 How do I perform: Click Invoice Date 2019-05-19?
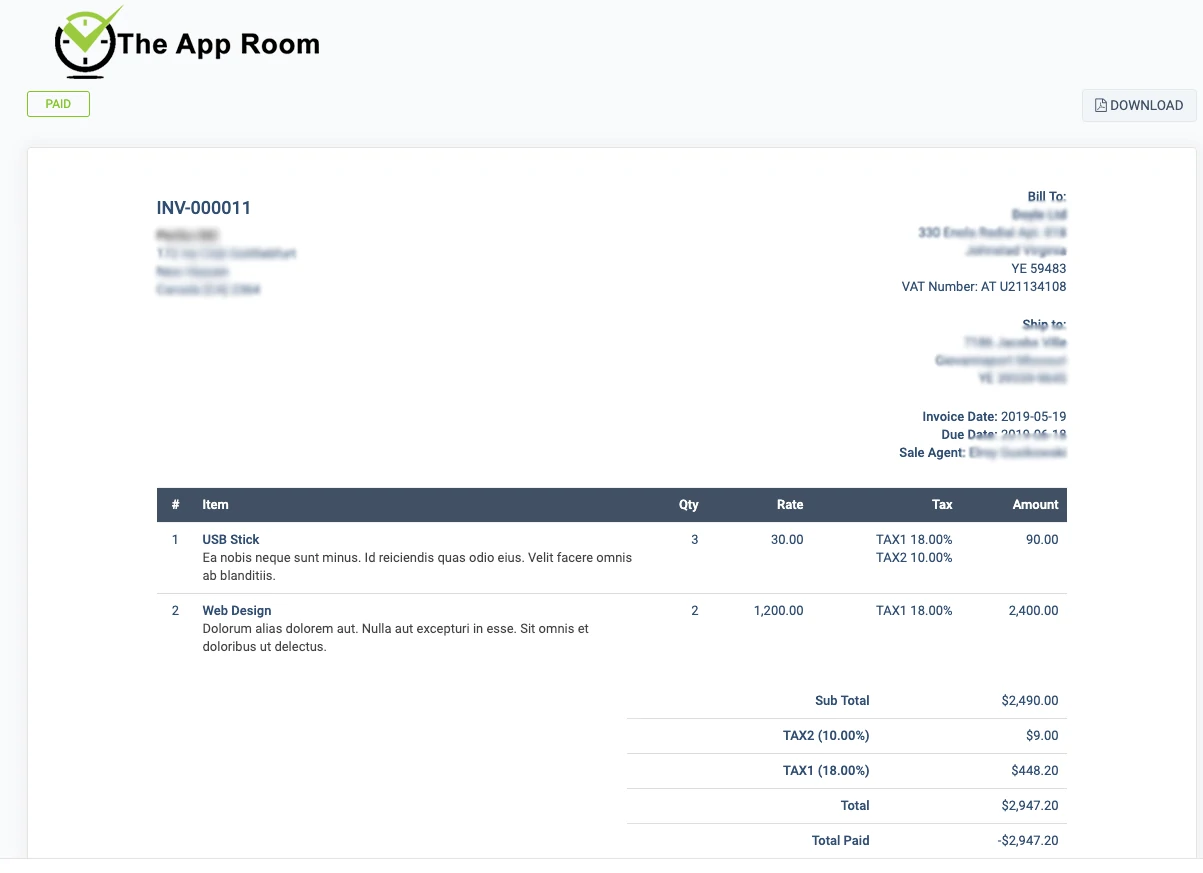pyautogui.click(x=994, y=417)
